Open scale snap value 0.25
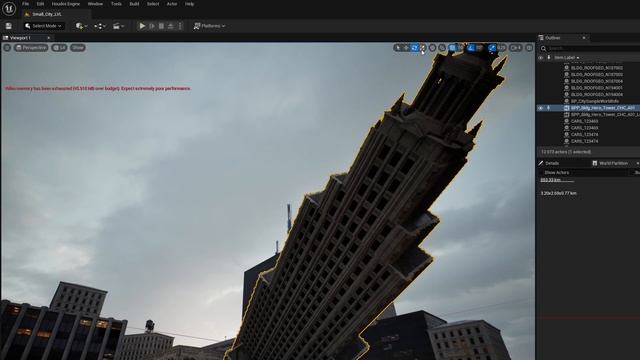 click(x=502, y=48)
